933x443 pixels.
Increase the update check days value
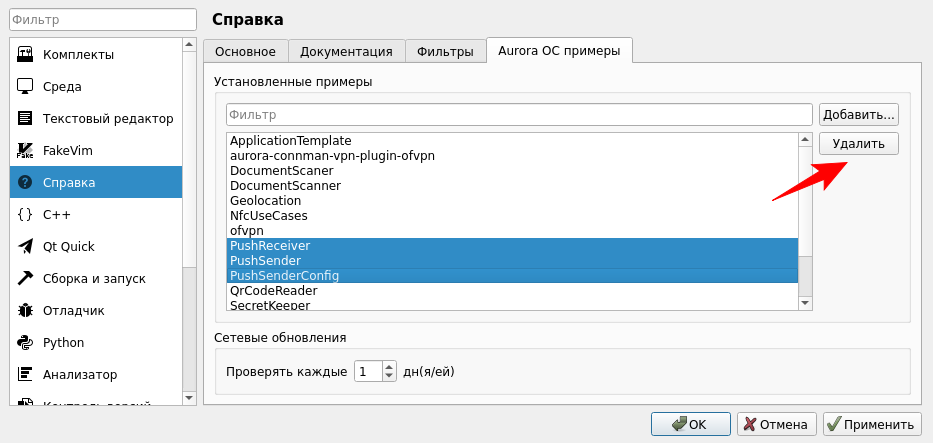tap(390, 366)
